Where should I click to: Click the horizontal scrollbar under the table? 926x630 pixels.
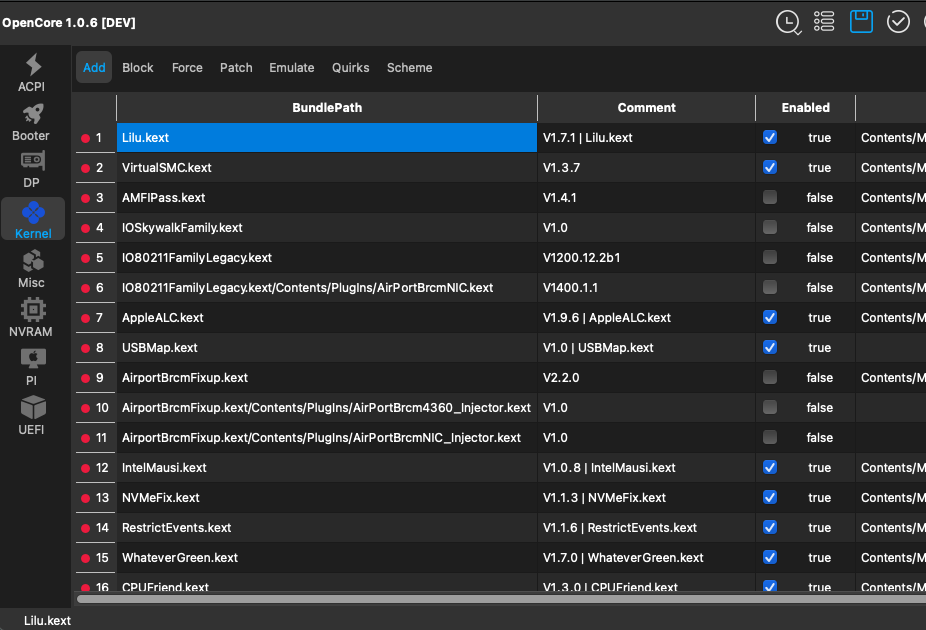(501, 599)
